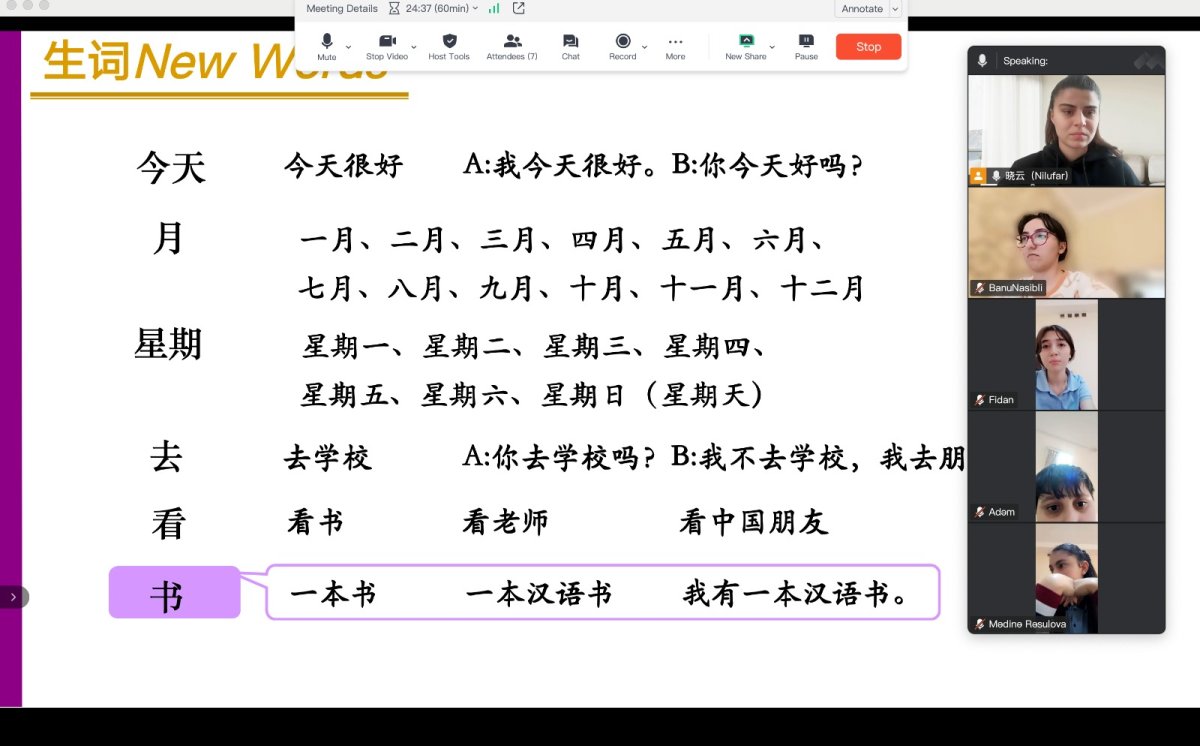1200x746 pixels.
Task: Expand the left side panel arrow
Action: point(13,597)
